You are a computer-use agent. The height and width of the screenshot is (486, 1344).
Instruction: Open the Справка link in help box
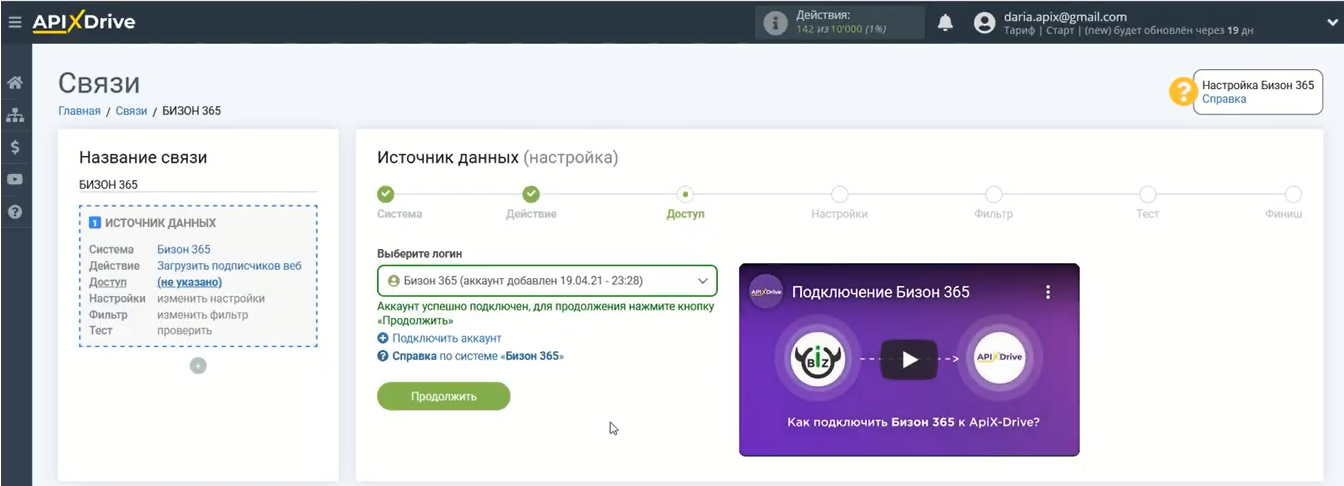click(1224, 99)
